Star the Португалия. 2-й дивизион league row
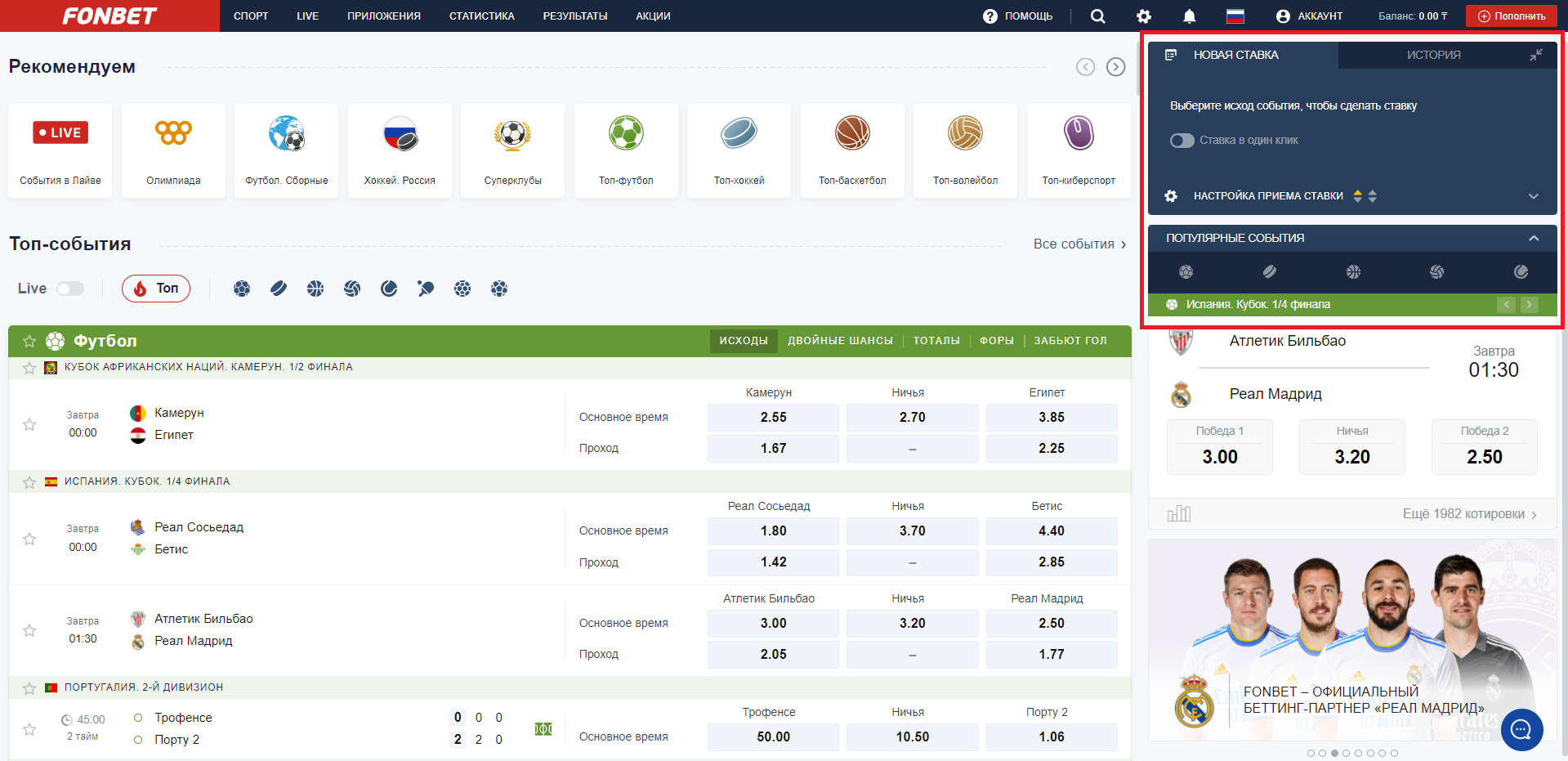This screenshot has height=761, width=1568. click(29, 688)
